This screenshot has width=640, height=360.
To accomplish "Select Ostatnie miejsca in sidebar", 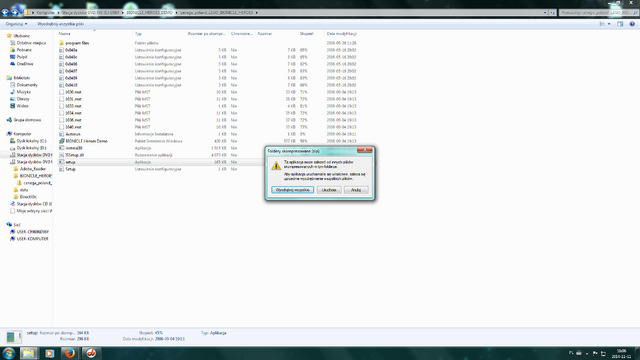I will [31, 43].
